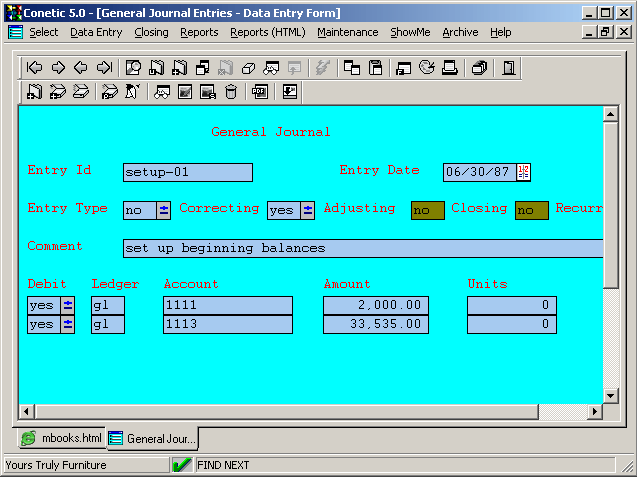Switch to the mbooks.html tab
This screenshot has height=477, width=637.
click(62, 438)
